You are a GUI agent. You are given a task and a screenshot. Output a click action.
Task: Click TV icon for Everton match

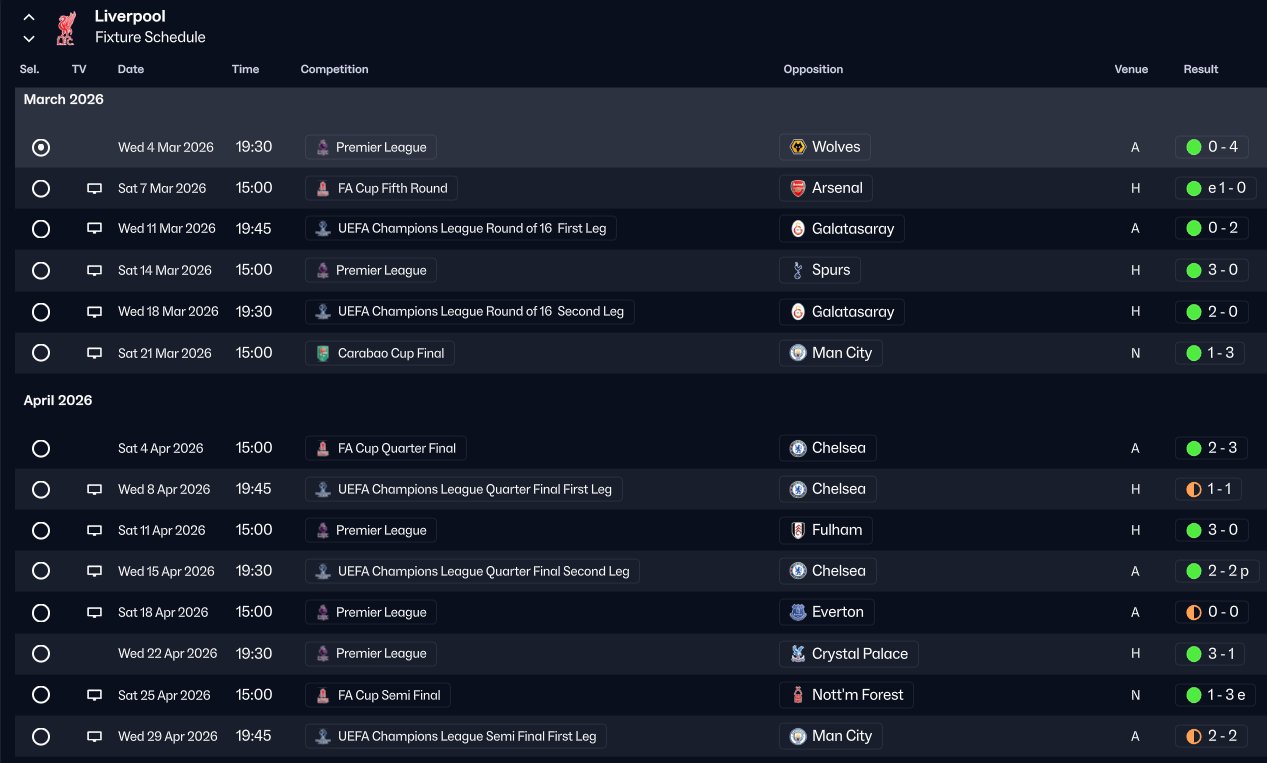coord(95,612)
